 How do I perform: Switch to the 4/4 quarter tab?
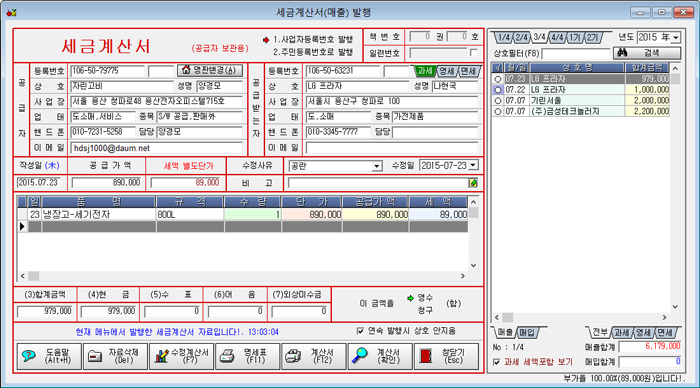pyautogui.click(x=557, y=38)
